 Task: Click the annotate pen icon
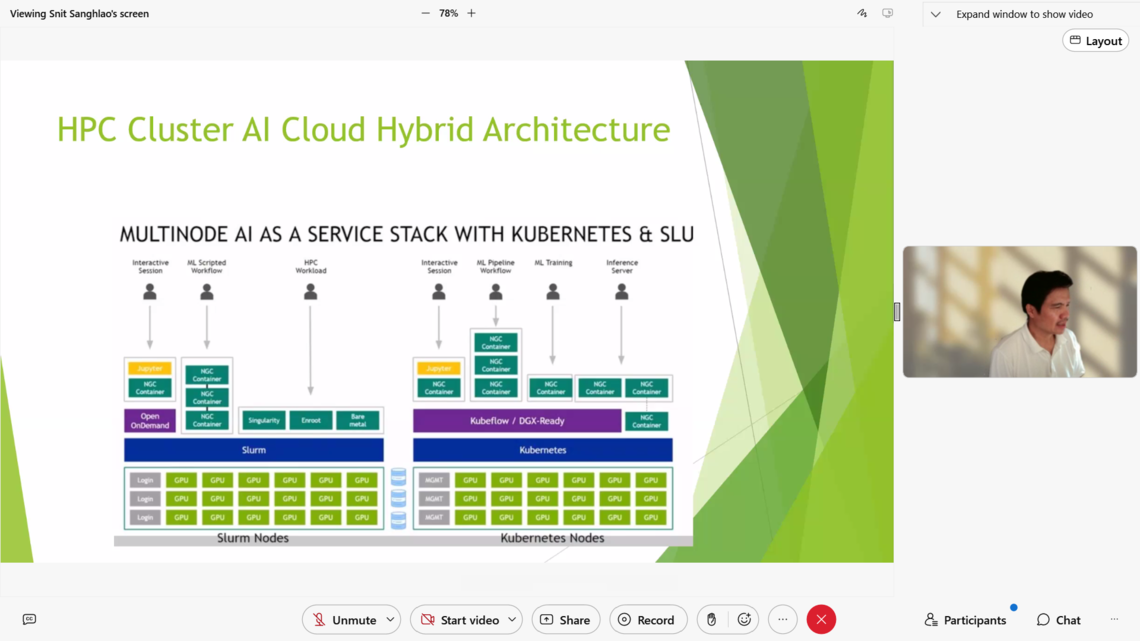click(x=862, y=14)
